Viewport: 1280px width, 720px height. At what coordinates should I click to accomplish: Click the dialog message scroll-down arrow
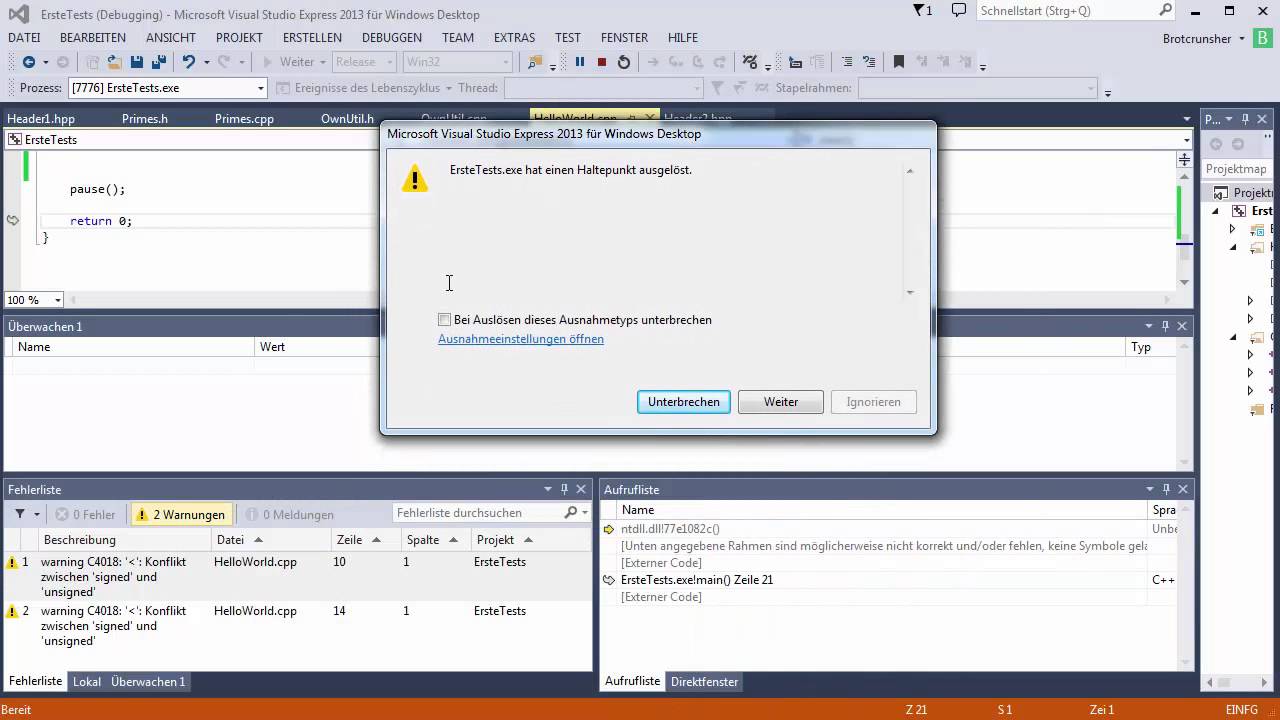point(910,292)
